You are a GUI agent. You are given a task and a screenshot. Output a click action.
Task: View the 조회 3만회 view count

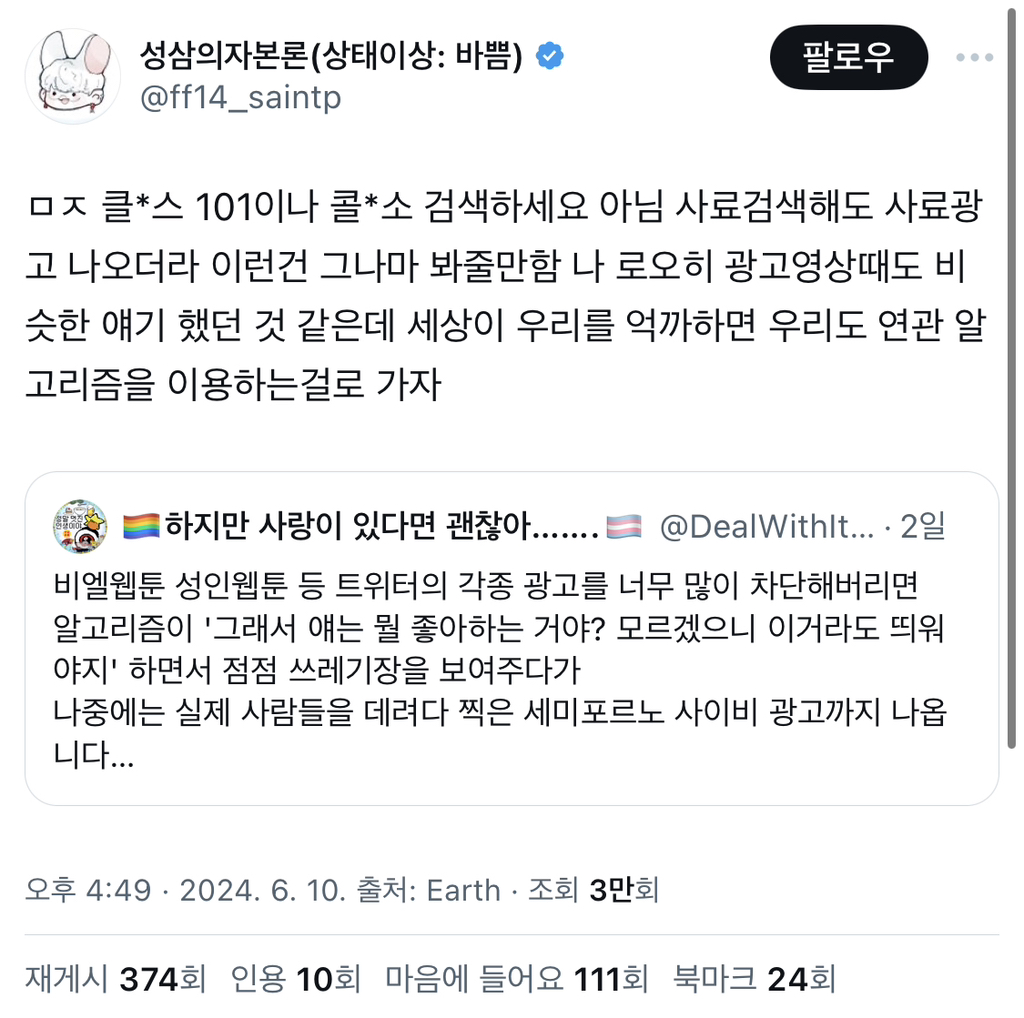coord(593,890)
